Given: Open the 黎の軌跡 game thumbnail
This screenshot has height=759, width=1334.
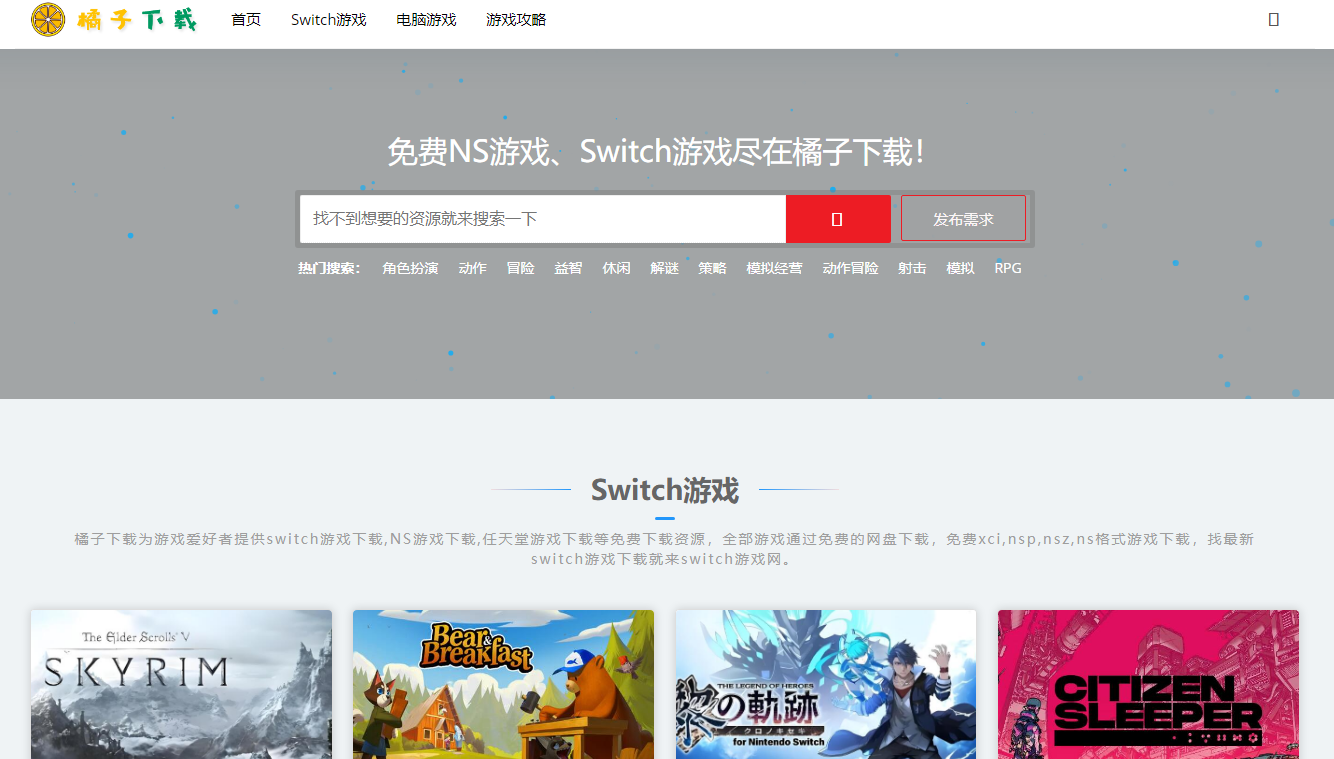Looking at the screenshot, I should tap(826, 685).
